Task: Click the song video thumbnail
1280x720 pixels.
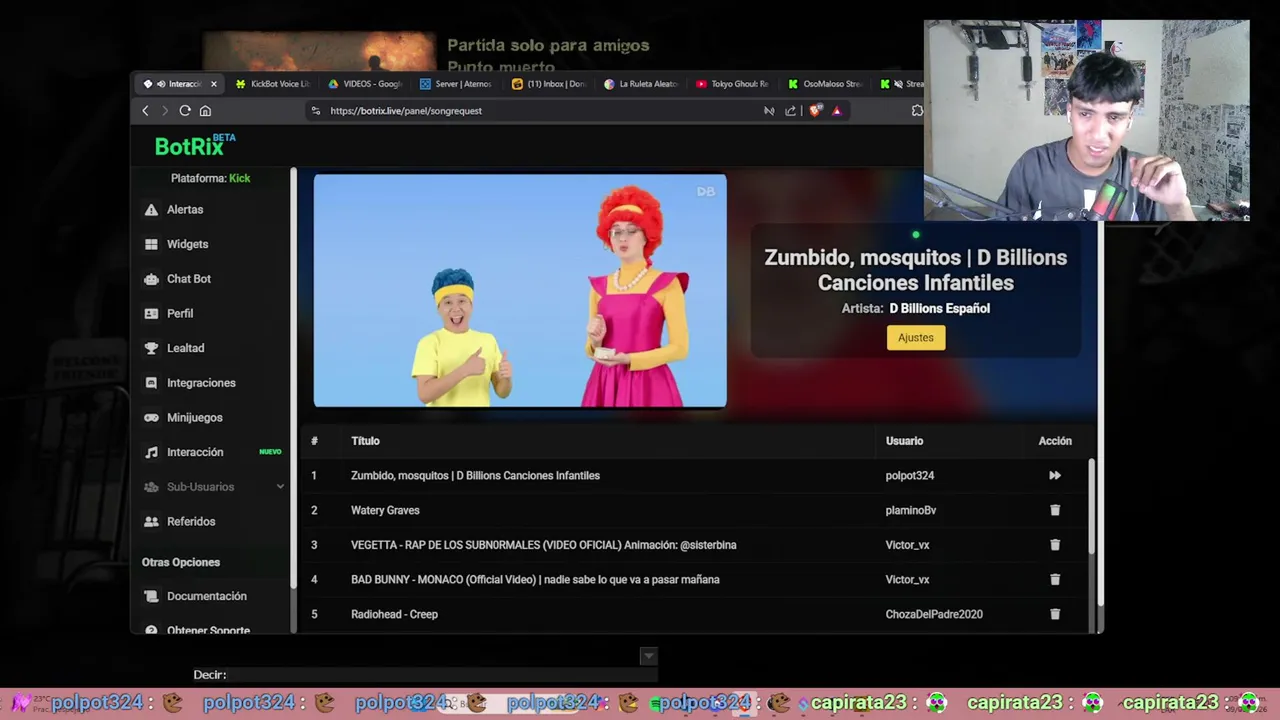Action: 520,291
